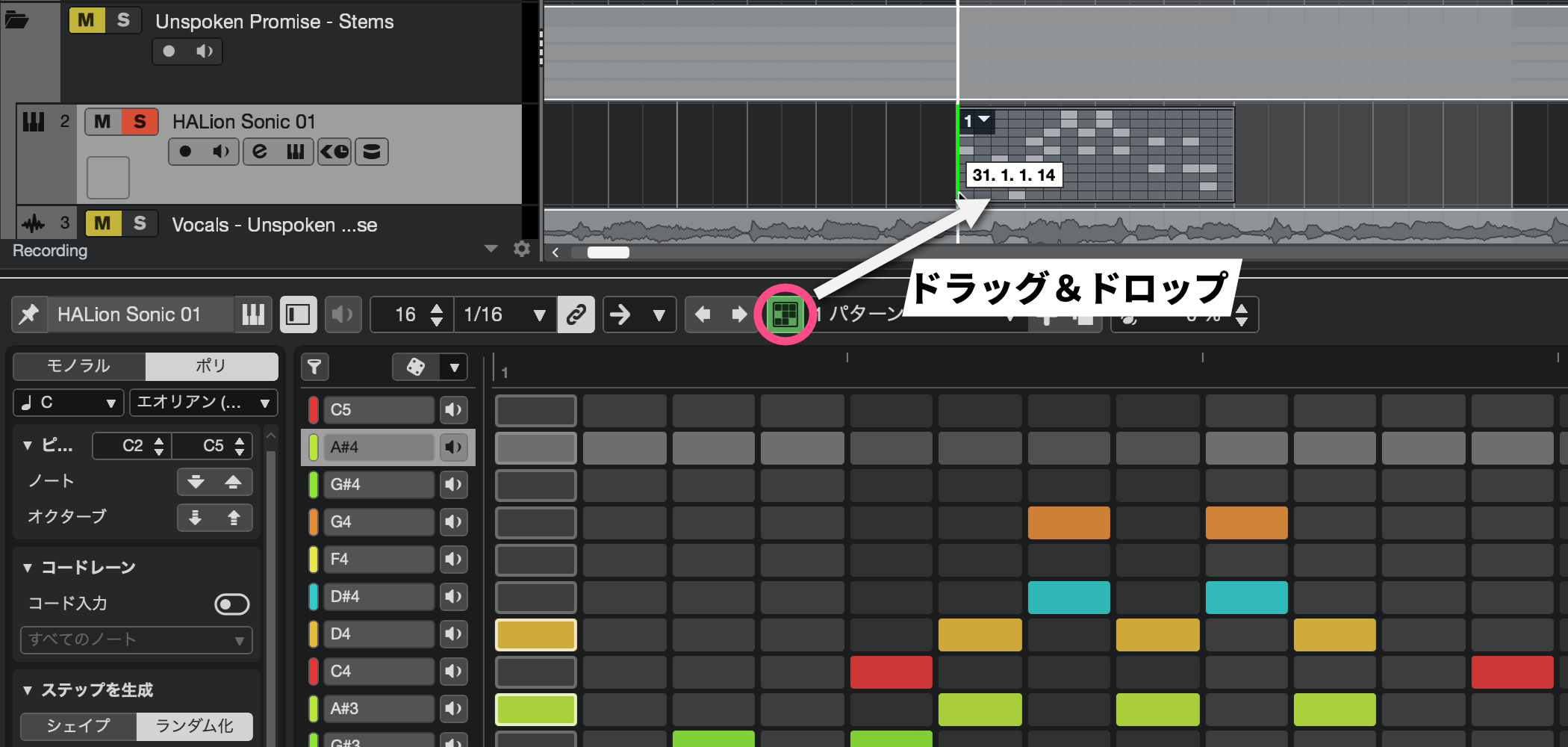Click the pattern drag-and-drop grid icon
1568x747 pixels.
coord(784,314)
